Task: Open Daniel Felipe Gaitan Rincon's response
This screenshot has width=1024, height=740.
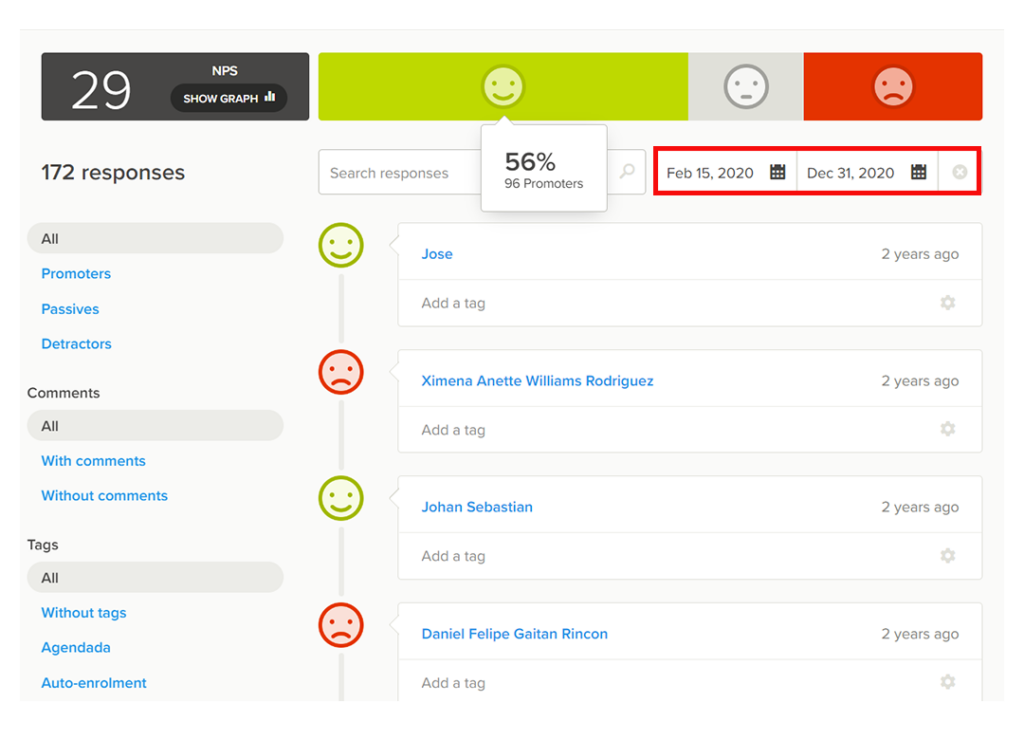Action: tap(514, 634)
